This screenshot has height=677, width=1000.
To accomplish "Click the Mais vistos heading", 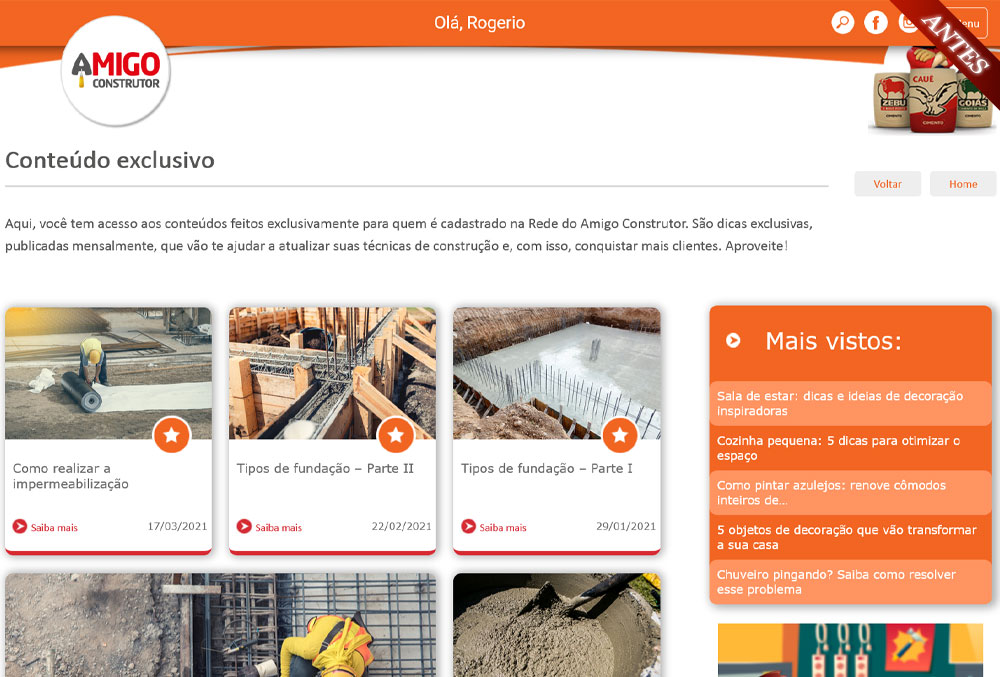I will point(834,341).
